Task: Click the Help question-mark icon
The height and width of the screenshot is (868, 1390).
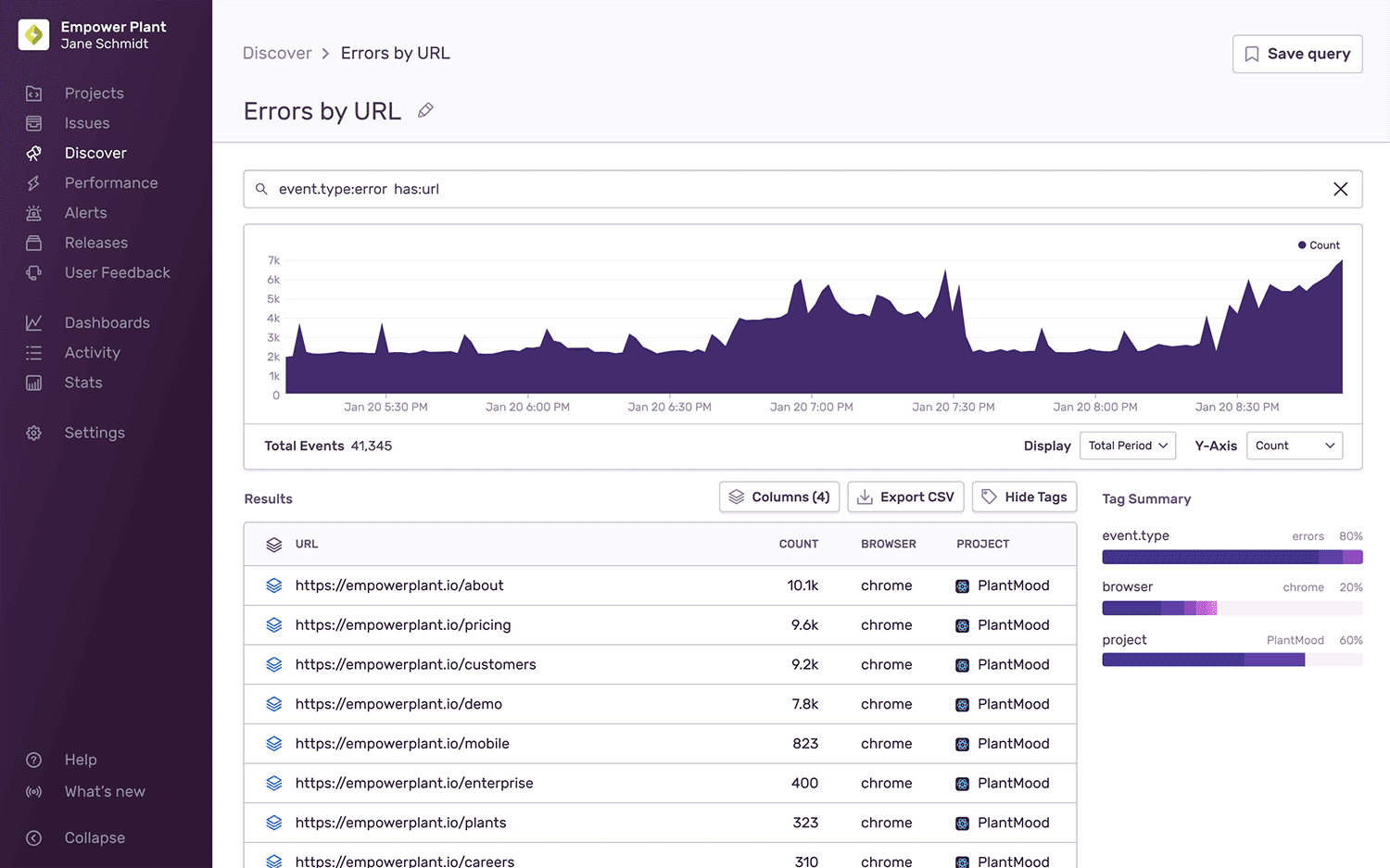Action: tap(33, 759)
